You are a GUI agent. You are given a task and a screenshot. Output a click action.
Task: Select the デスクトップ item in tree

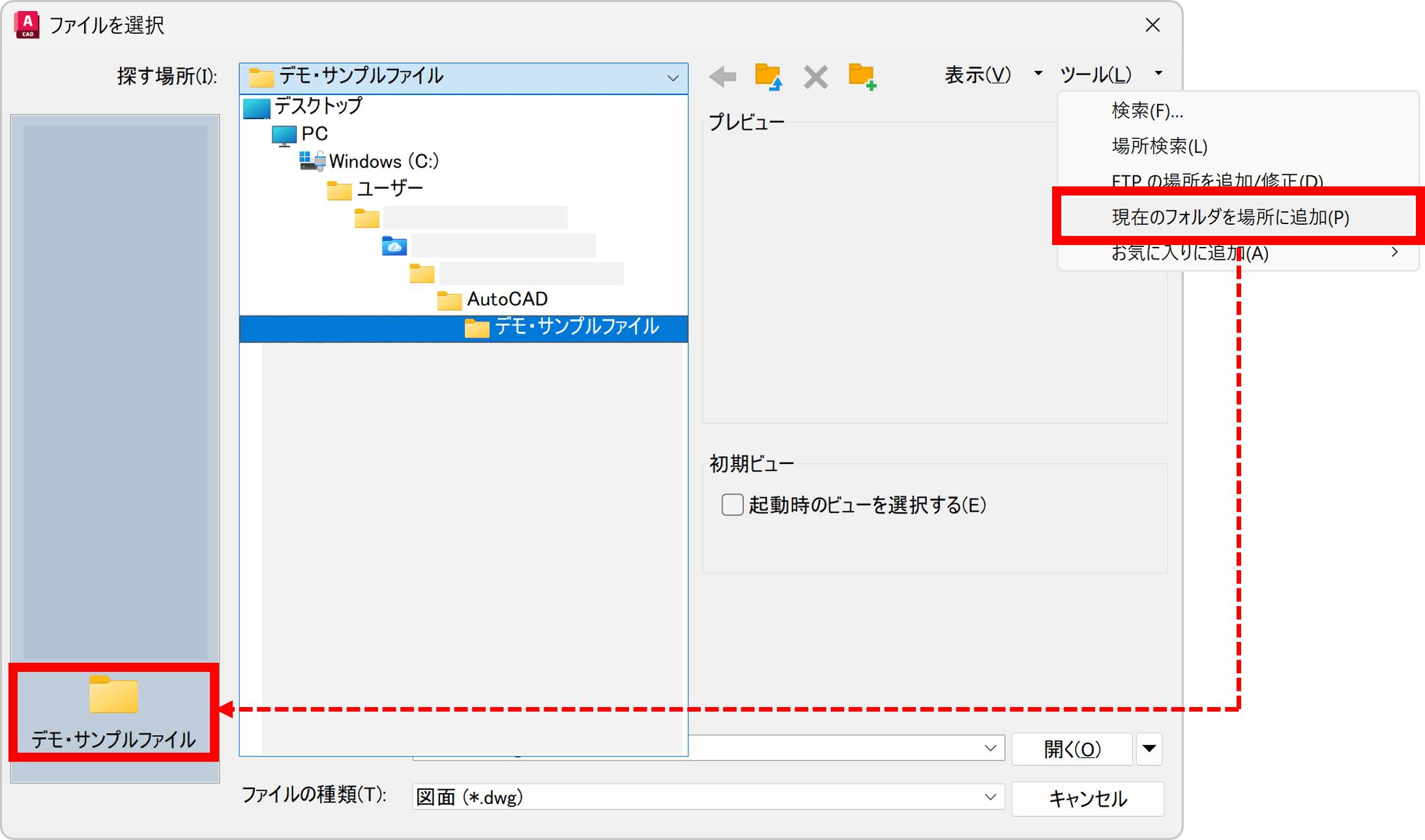pyautogui.click(x=317, y=106)
